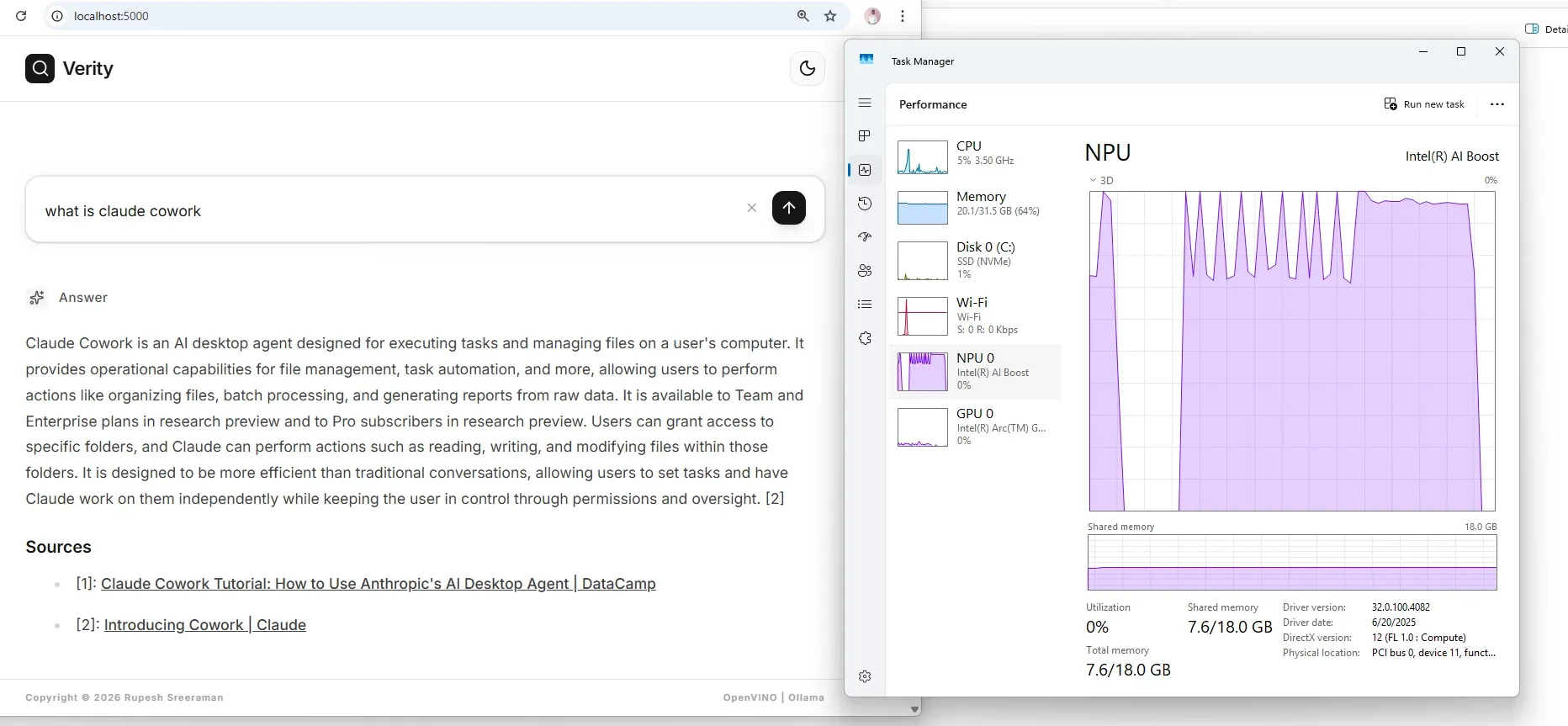Open Task Manager more options ellipsis
1568x726 pixels.
(1497, 104)
